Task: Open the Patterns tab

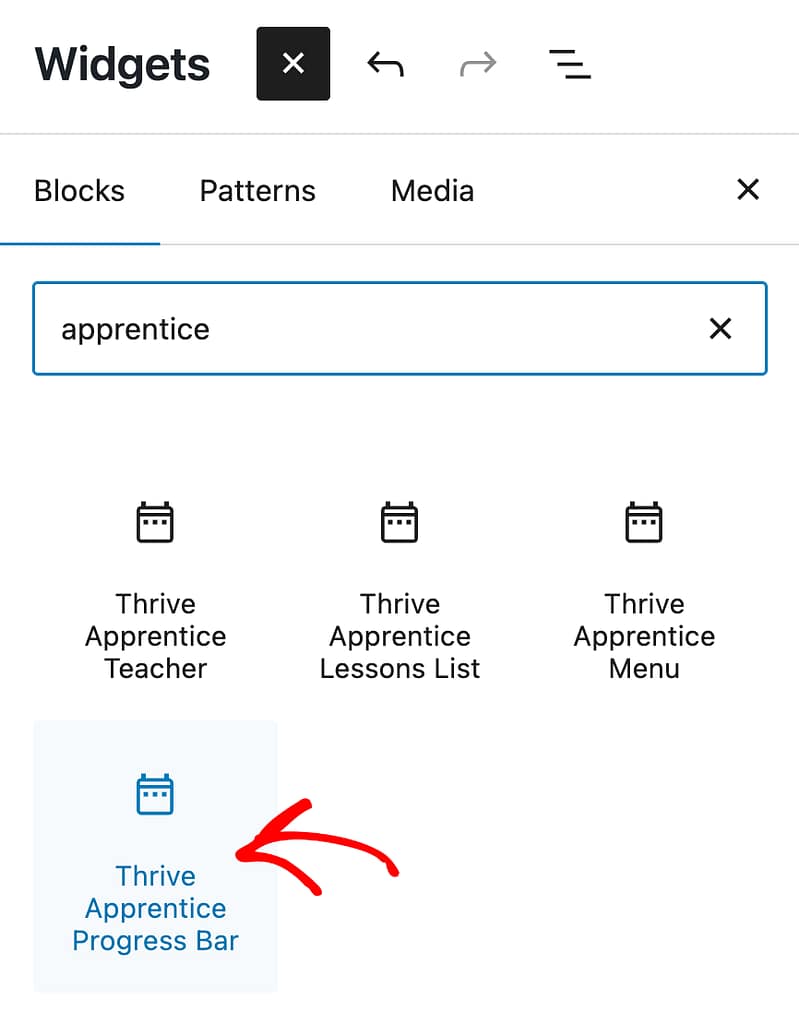Action: pyautogui.click(x=257, y=191)
